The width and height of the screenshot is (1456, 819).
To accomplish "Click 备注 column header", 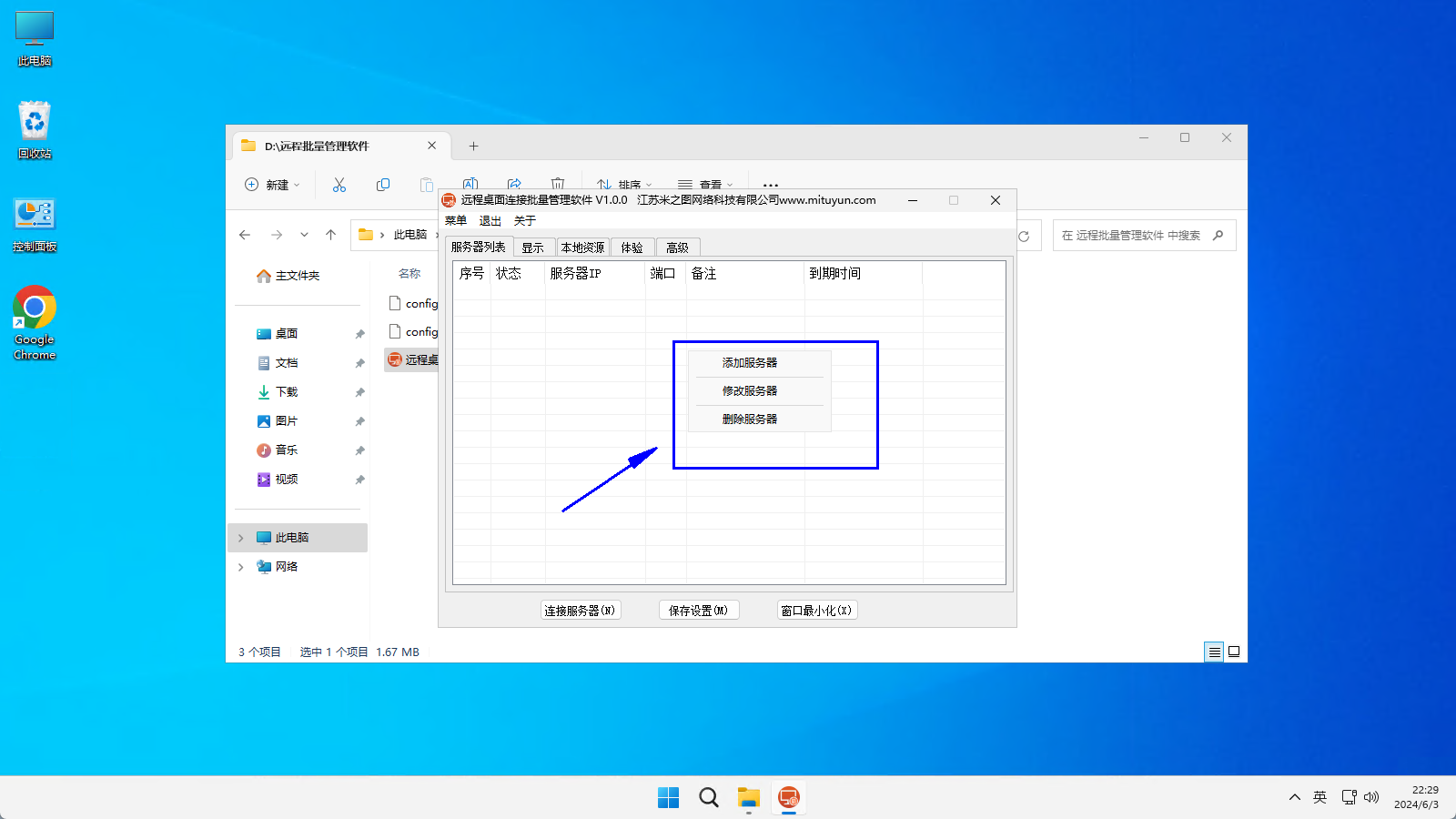I will (745, 273).
